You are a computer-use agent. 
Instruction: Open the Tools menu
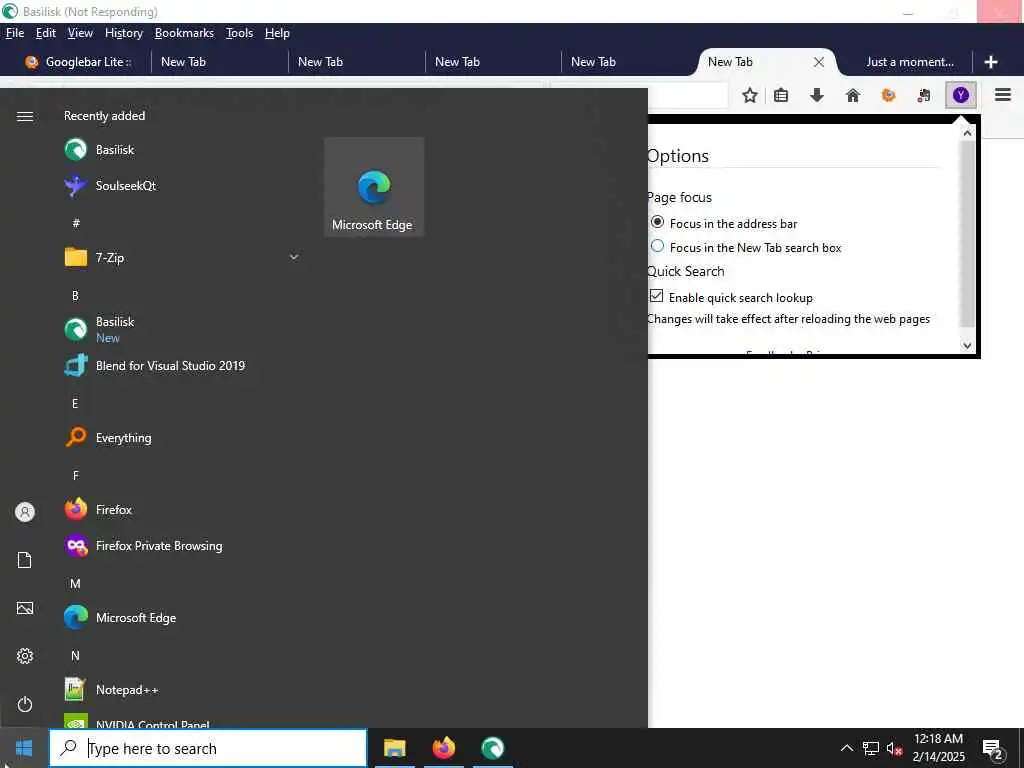pos(240,33)
